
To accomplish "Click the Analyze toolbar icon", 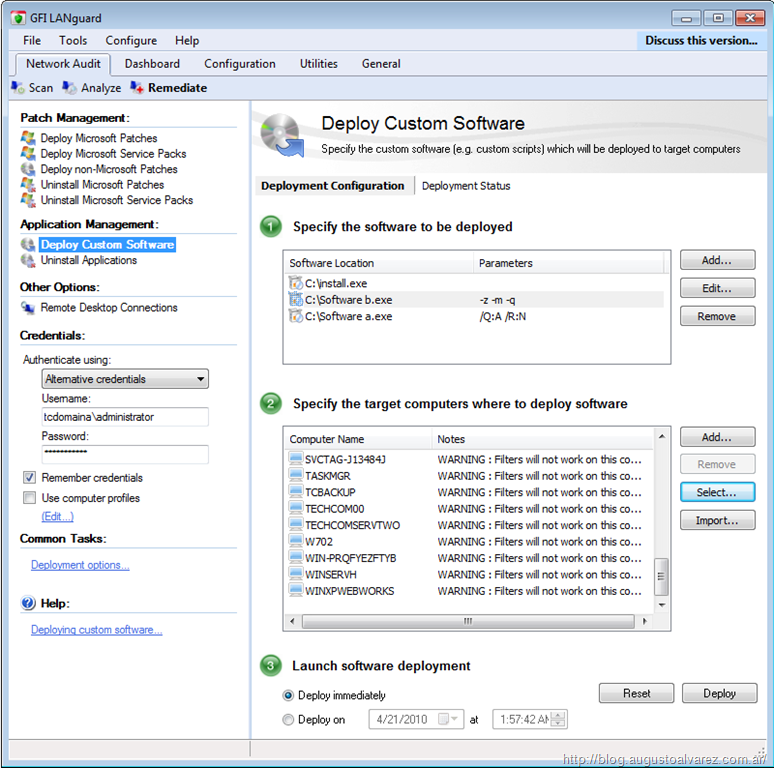I will click(x=69, y=88).
